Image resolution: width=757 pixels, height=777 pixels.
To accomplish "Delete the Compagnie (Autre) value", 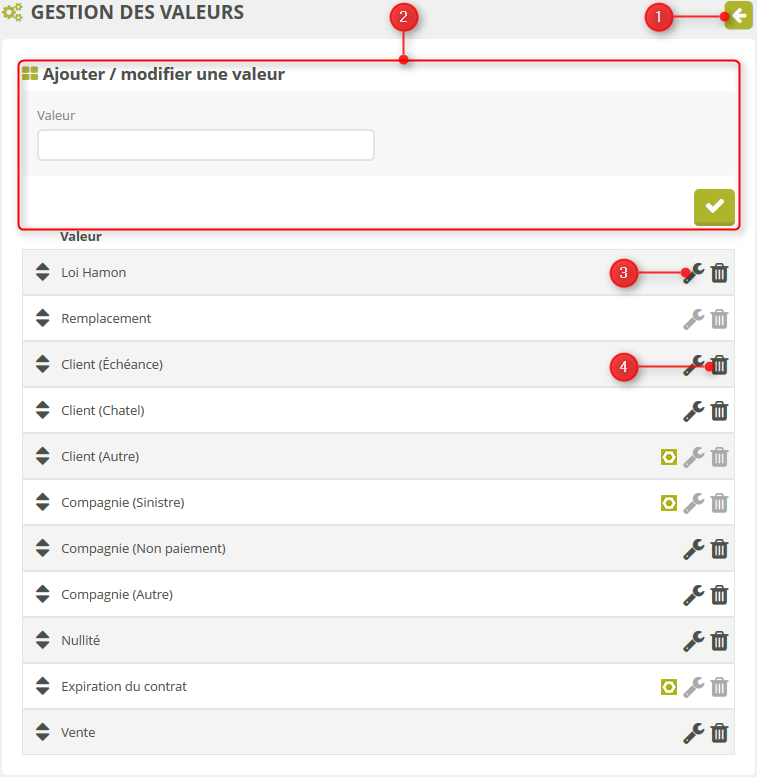I will [720, 595].
